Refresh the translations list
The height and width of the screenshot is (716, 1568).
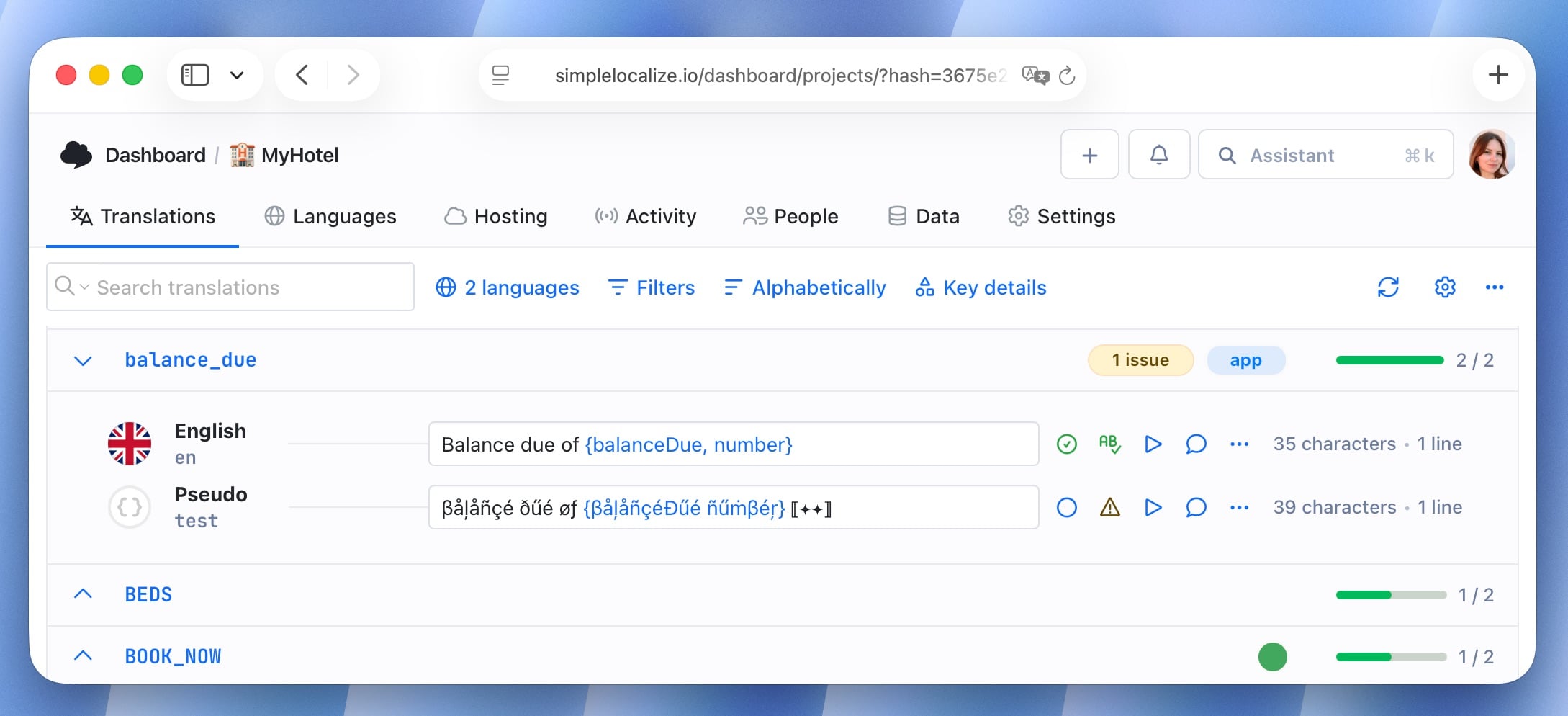click(1389, 287)
